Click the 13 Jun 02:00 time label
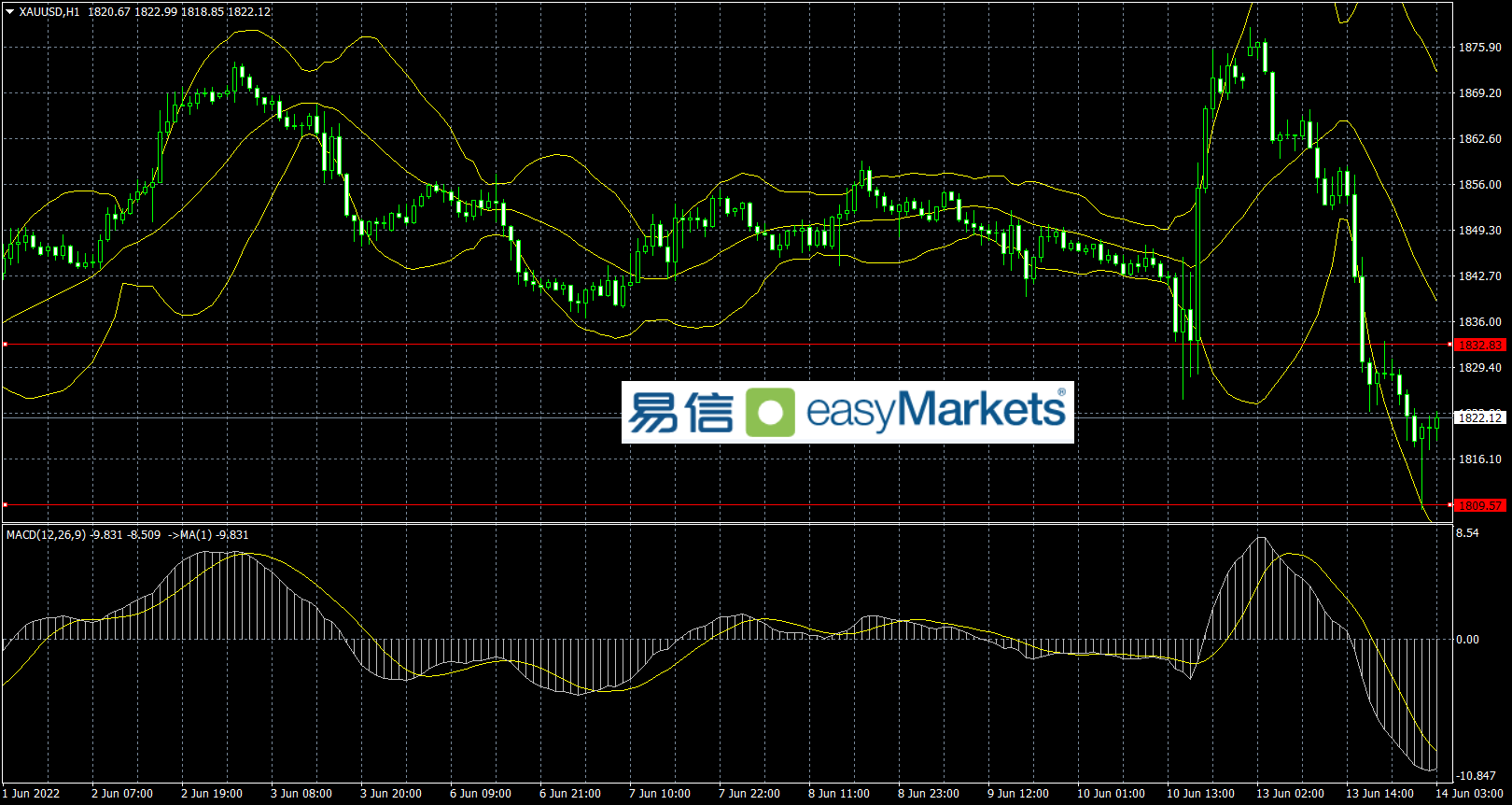The width and height of the screenshot is (1512, 805). click(1290, 794)
